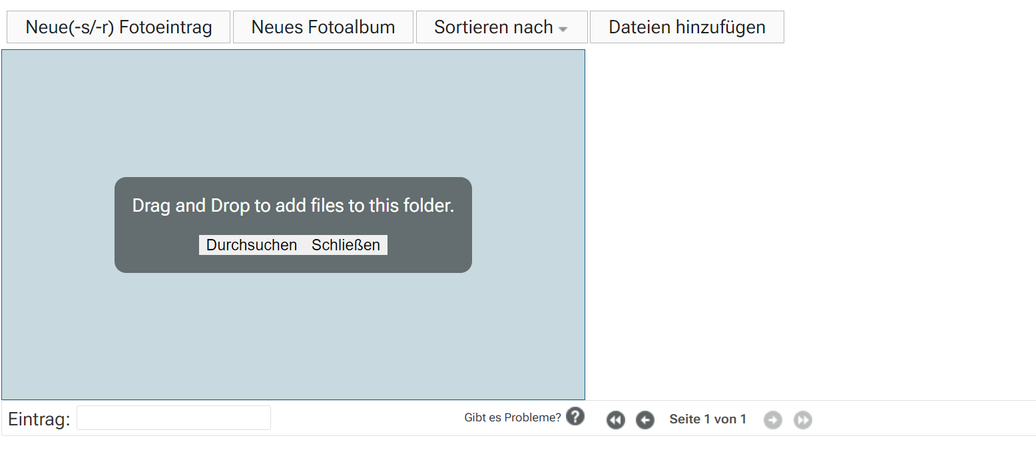Go to previous page arrow icon
Screen dimensions: 1036x460
(x=645, y=420)
